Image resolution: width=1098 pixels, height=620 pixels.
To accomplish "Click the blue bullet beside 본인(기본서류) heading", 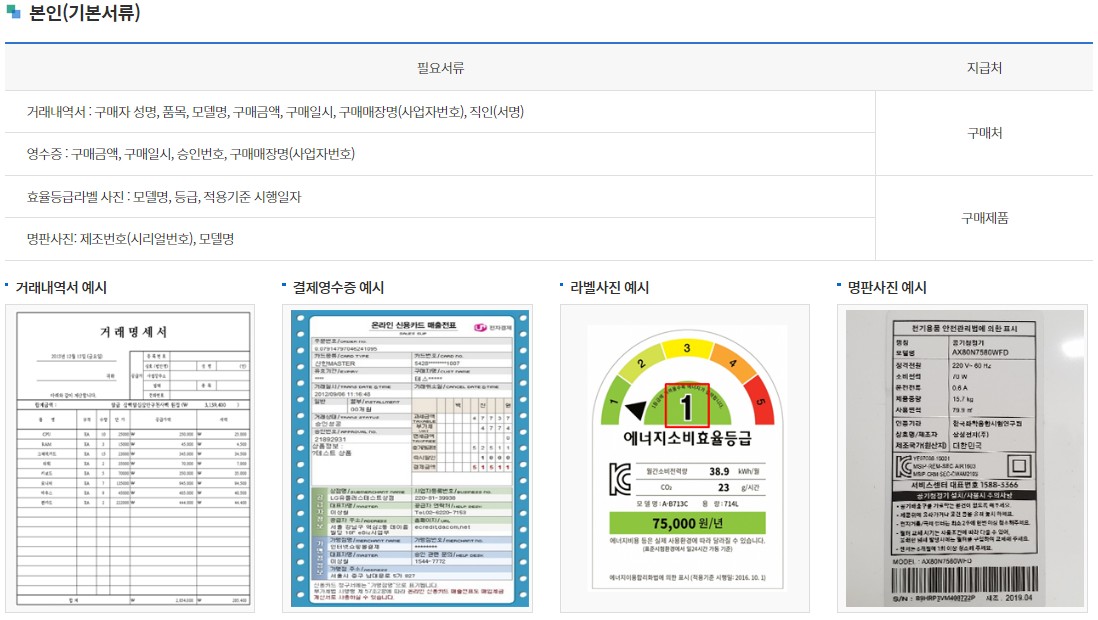I will tap(14, 14).
